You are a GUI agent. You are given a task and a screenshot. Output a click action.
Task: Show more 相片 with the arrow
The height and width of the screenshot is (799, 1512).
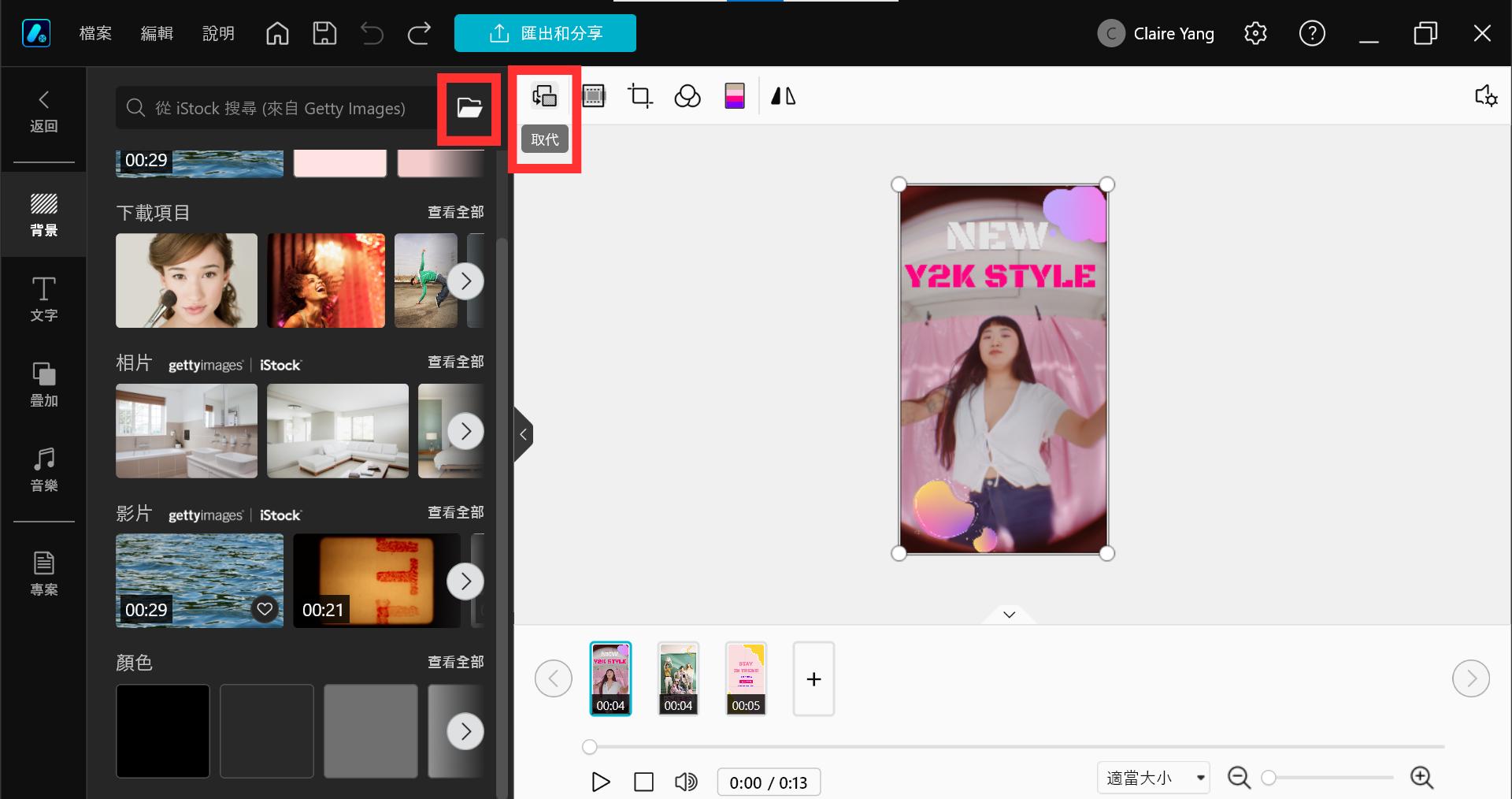pyautogui.click(x=465, y=431)
